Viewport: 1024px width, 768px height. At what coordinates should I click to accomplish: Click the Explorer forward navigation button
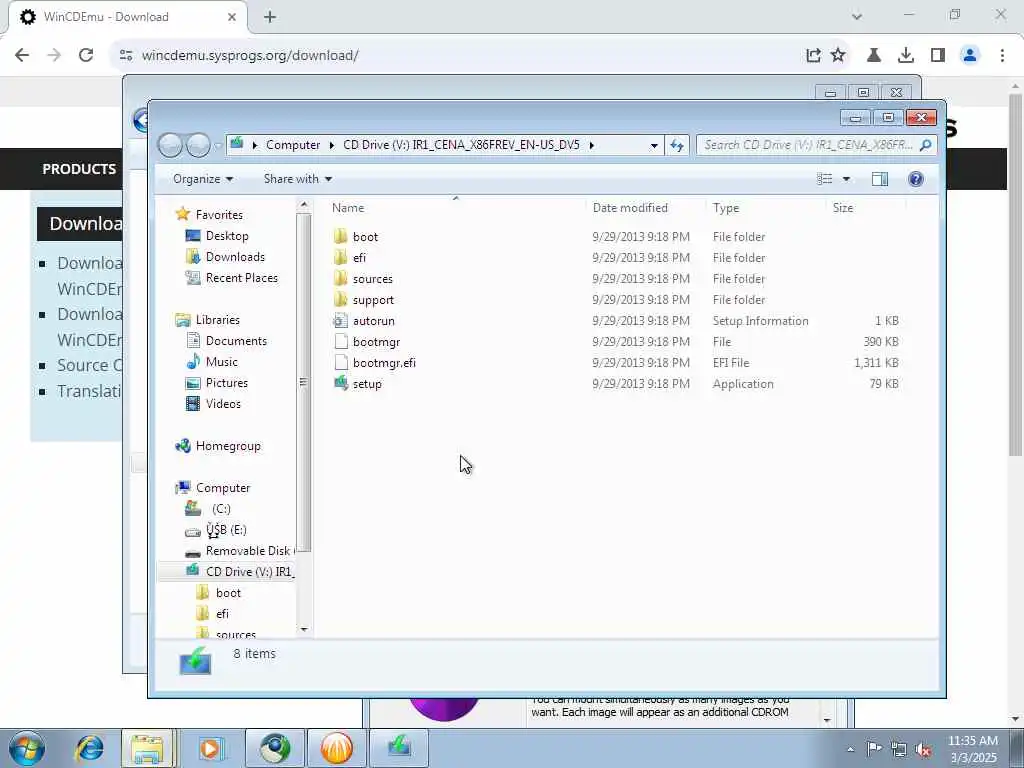click(x=199, y=145)
